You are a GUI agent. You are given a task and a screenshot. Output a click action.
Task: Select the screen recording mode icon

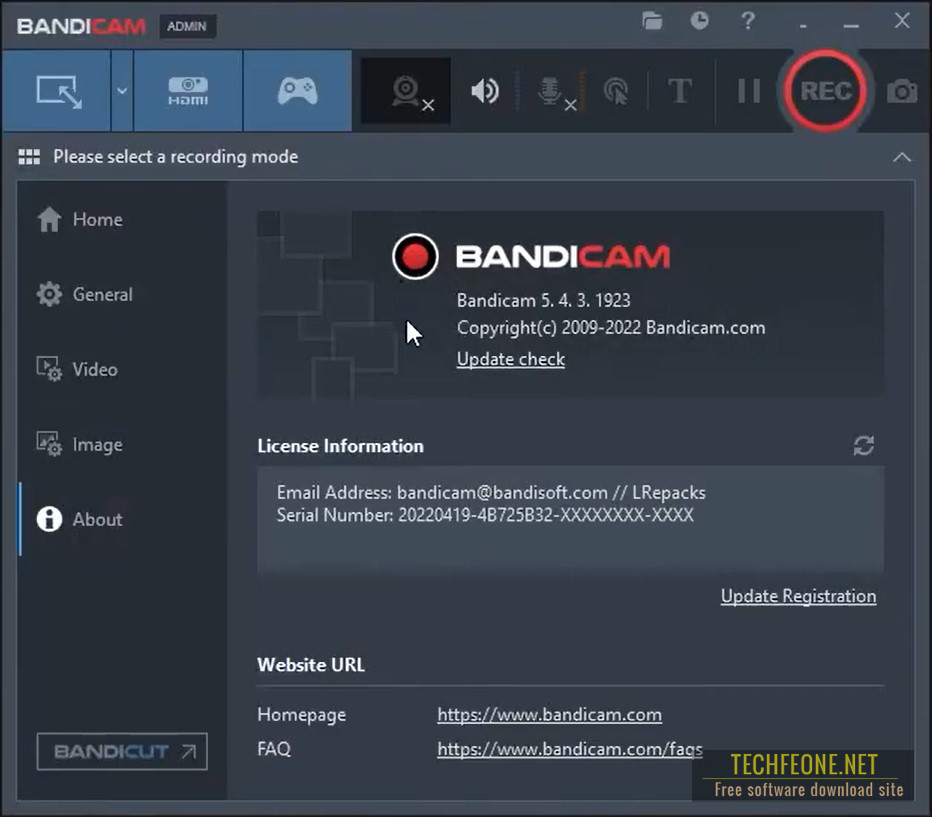(x=58, y=91)
